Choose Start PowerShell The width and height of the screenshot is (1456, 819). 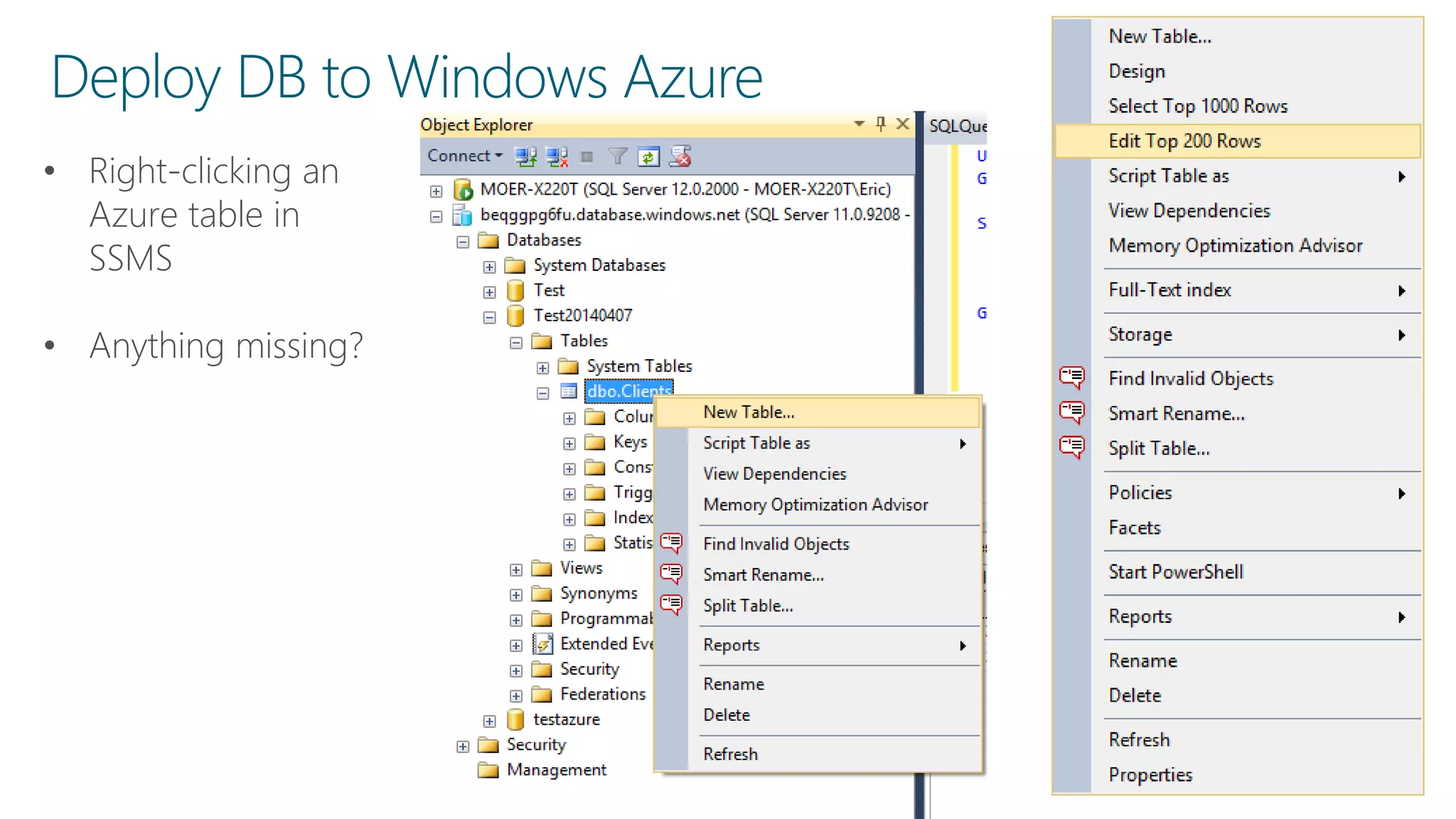[1238, 572]
